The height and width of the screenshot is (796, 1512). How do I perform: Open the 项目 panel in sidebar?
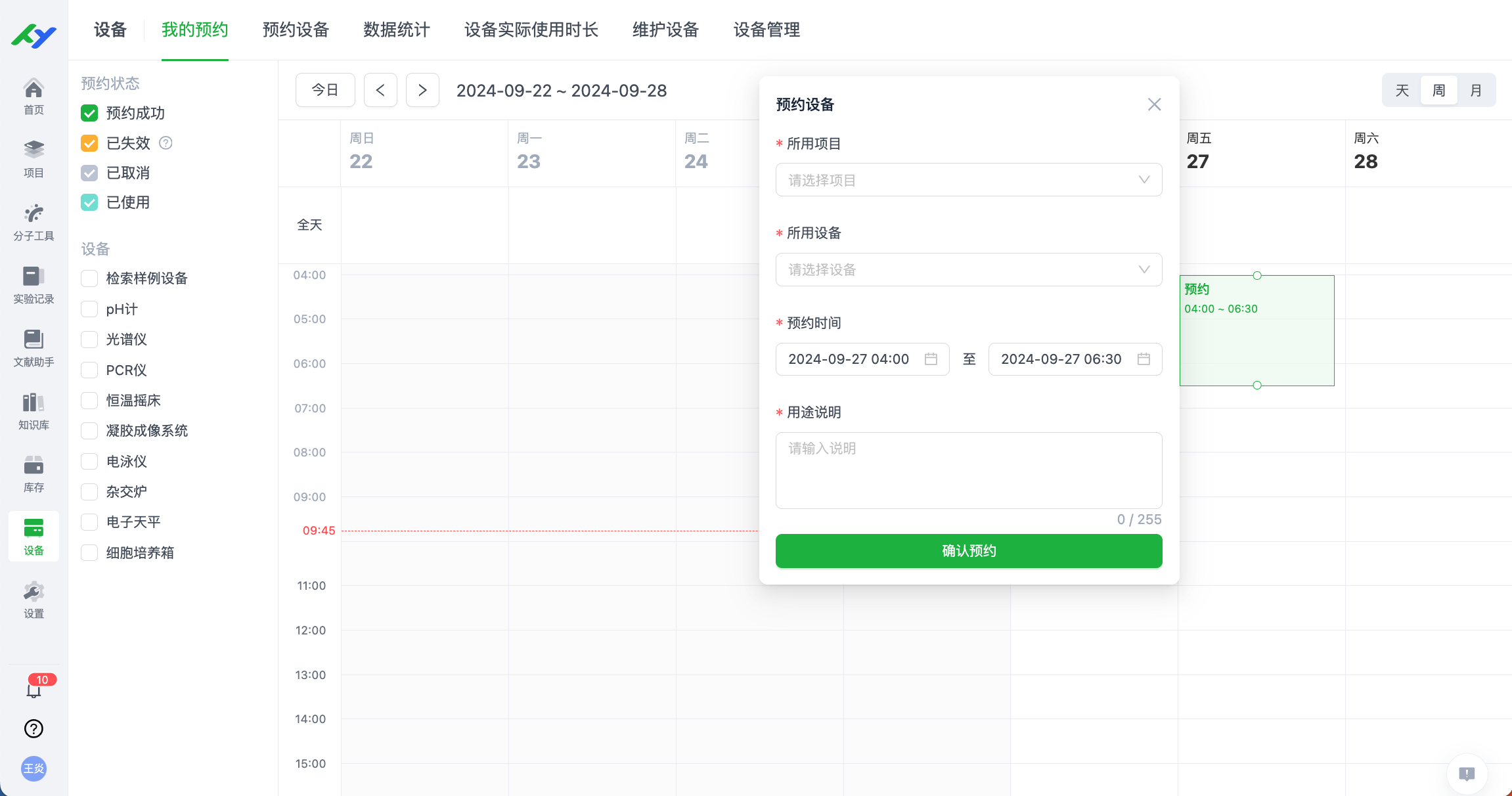pyautogui.click(x=33, y=158)
